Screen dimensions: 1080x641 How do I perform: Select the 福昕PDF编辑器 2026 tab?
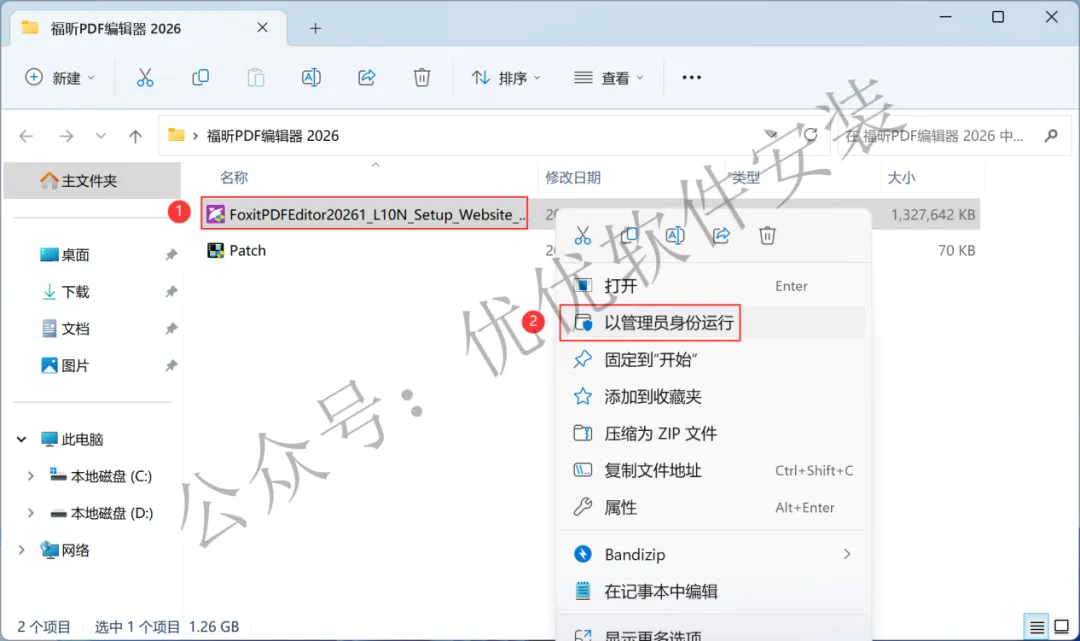click(149, 28)
